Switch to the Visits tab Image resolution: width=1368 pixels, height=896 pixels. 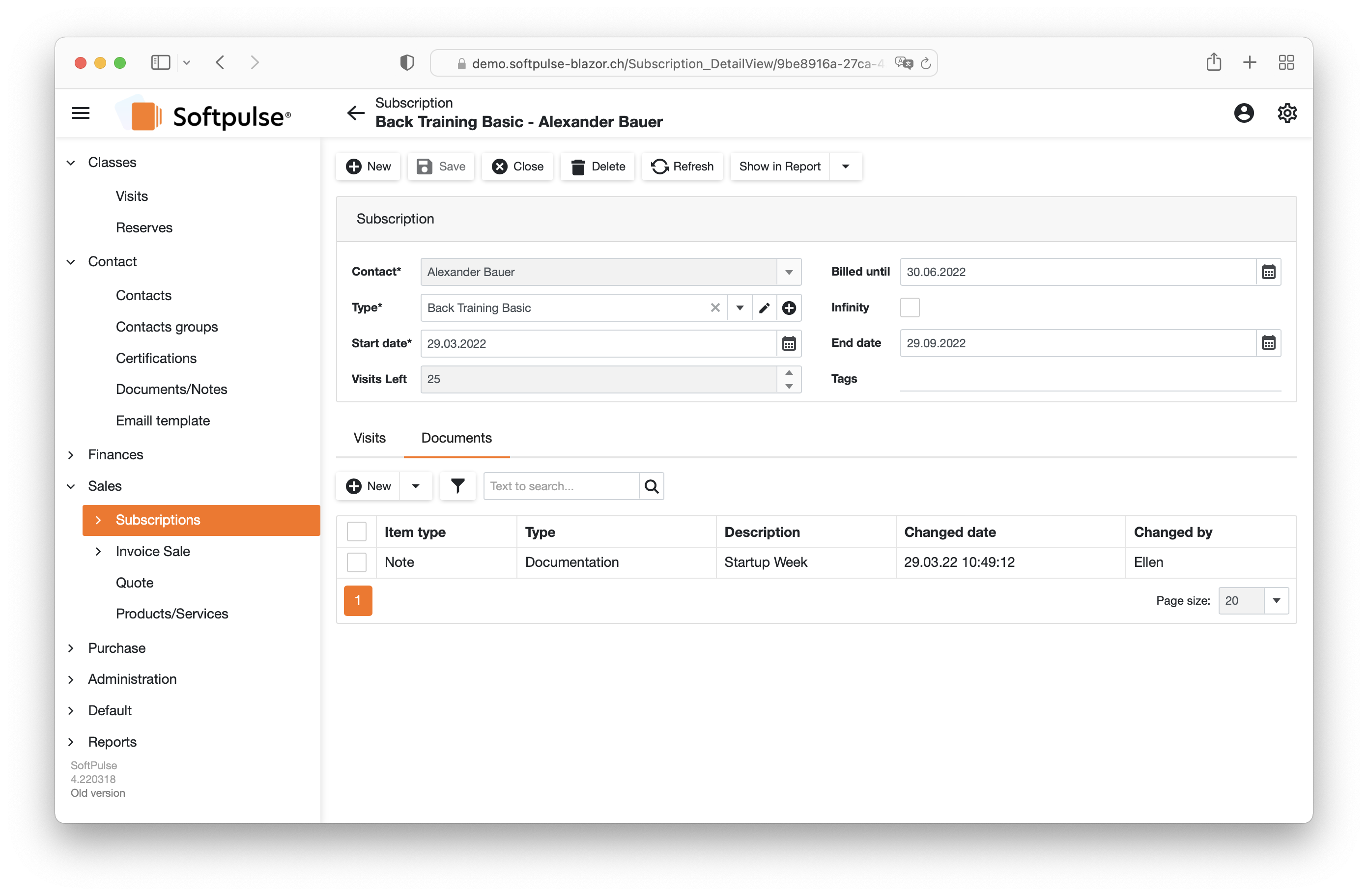[x=370, y=438]
